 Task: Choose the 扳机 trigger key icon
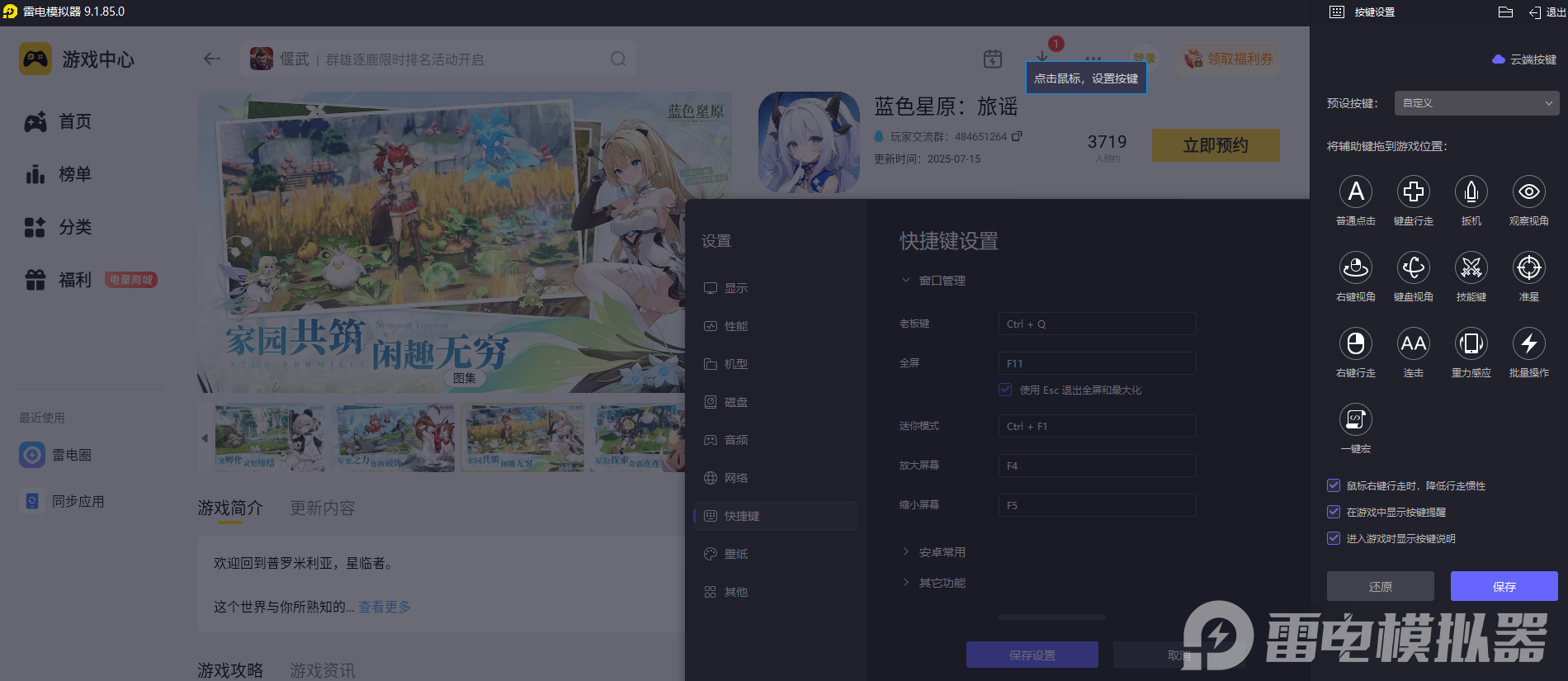1471,192
